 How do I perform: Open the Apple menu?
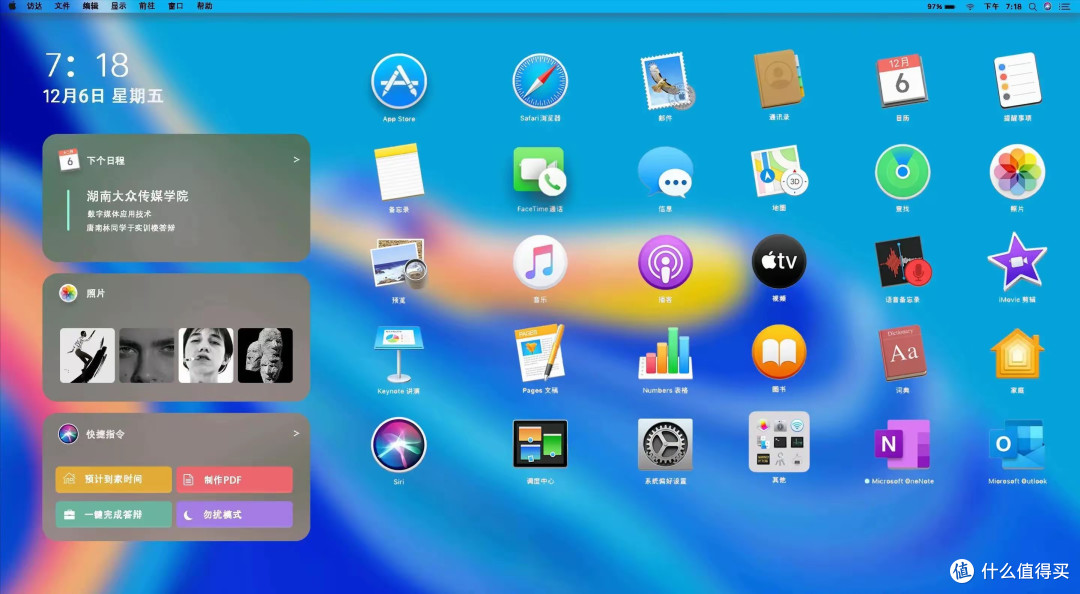12,6
